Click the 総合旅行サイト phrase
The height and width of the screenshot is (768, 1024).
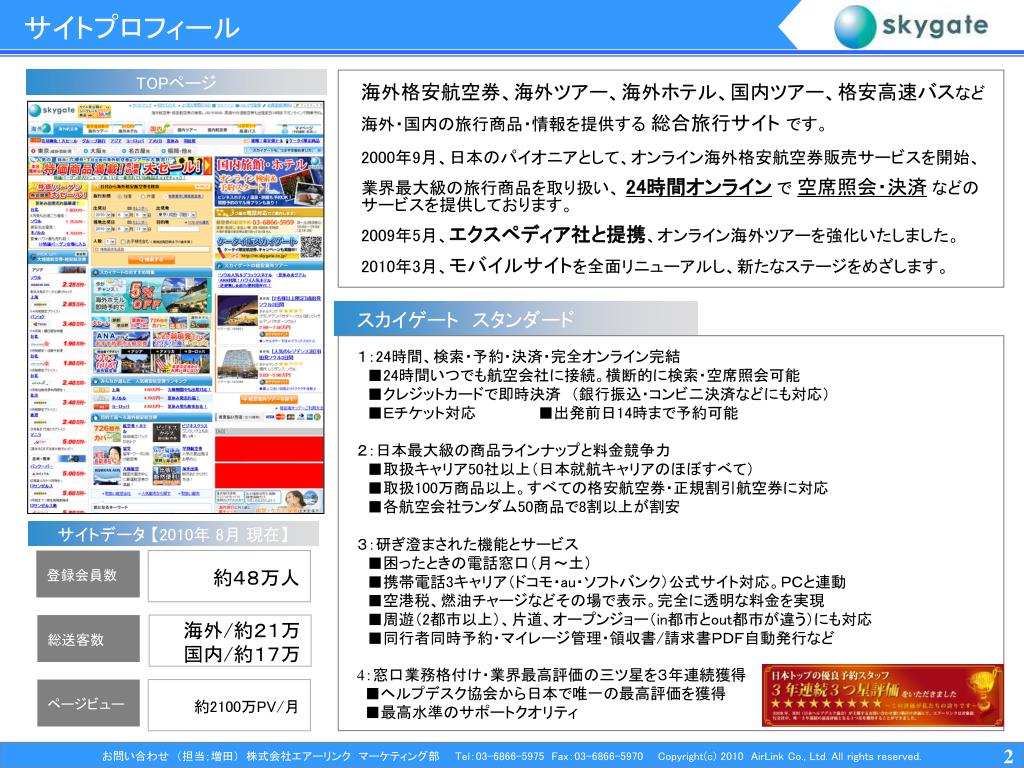(716, 123)
